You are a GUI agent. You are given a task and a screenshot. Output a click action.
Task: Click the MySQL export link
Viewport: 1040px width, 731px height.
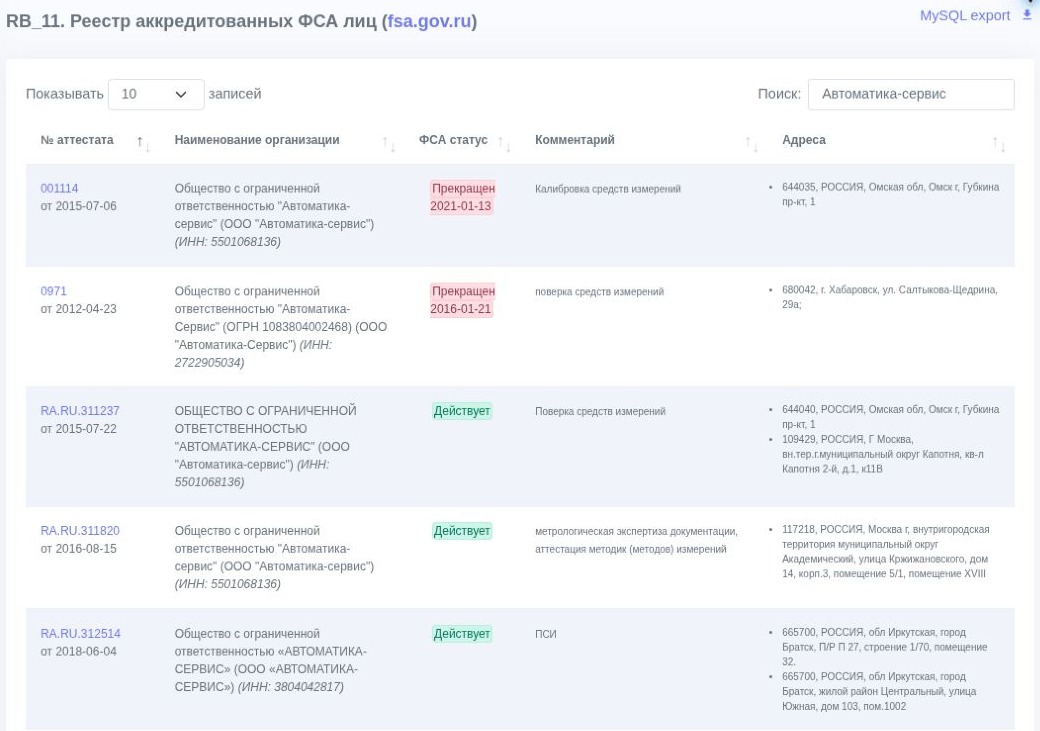pos(964,15)
